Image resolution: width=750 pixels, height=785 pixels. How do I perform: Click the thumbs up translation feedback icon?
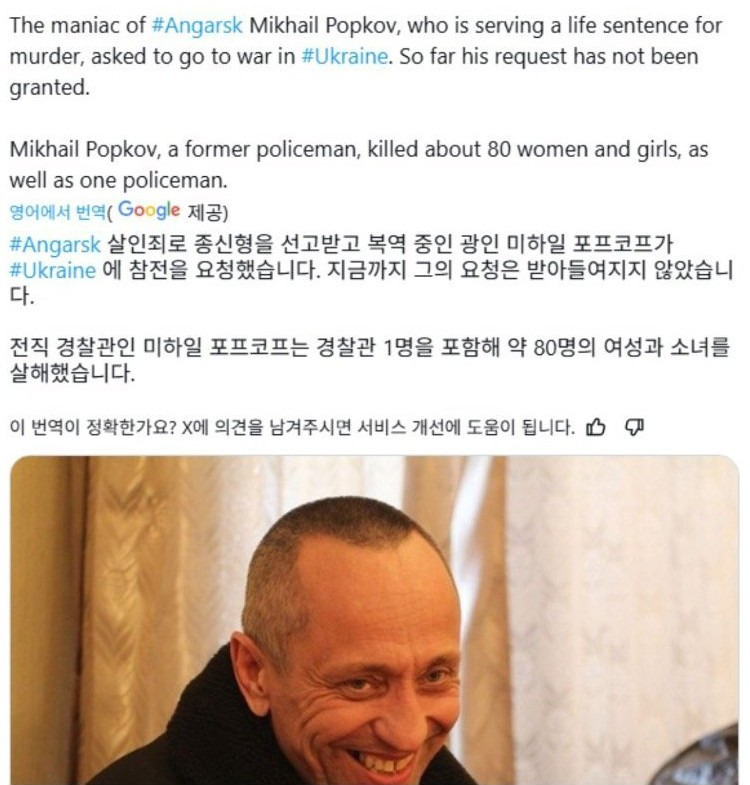(596, 427)
